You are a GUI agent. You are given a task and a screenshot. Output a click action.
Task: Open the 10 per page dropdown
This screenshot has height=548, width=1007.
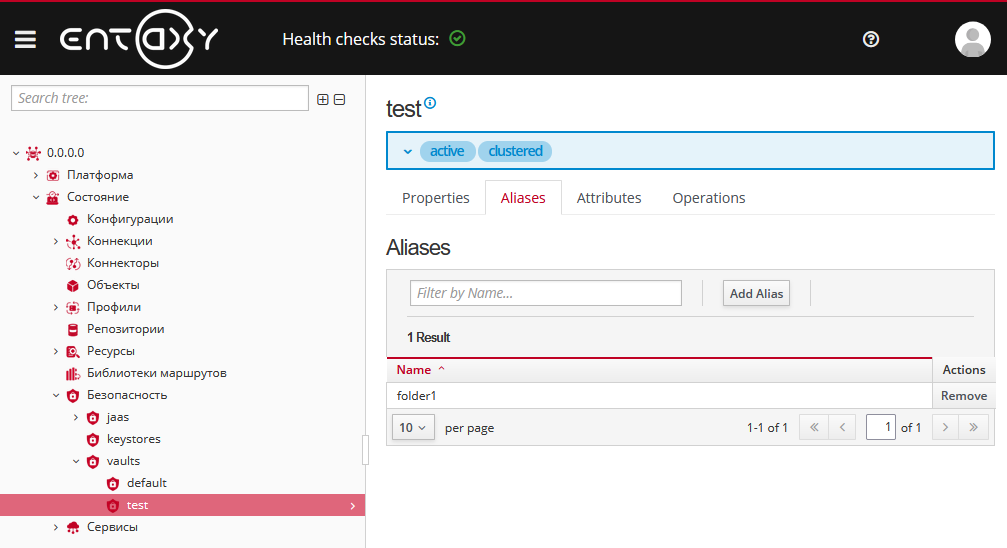click(413, 428)
